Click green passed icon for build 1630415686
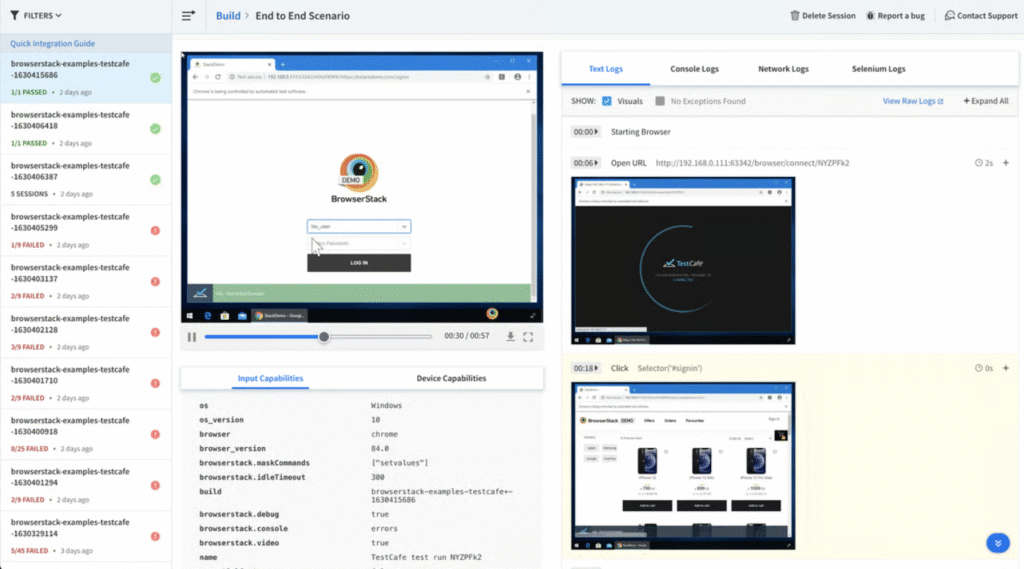Viewport: 1024px width, 569px height. pos(155,78)
